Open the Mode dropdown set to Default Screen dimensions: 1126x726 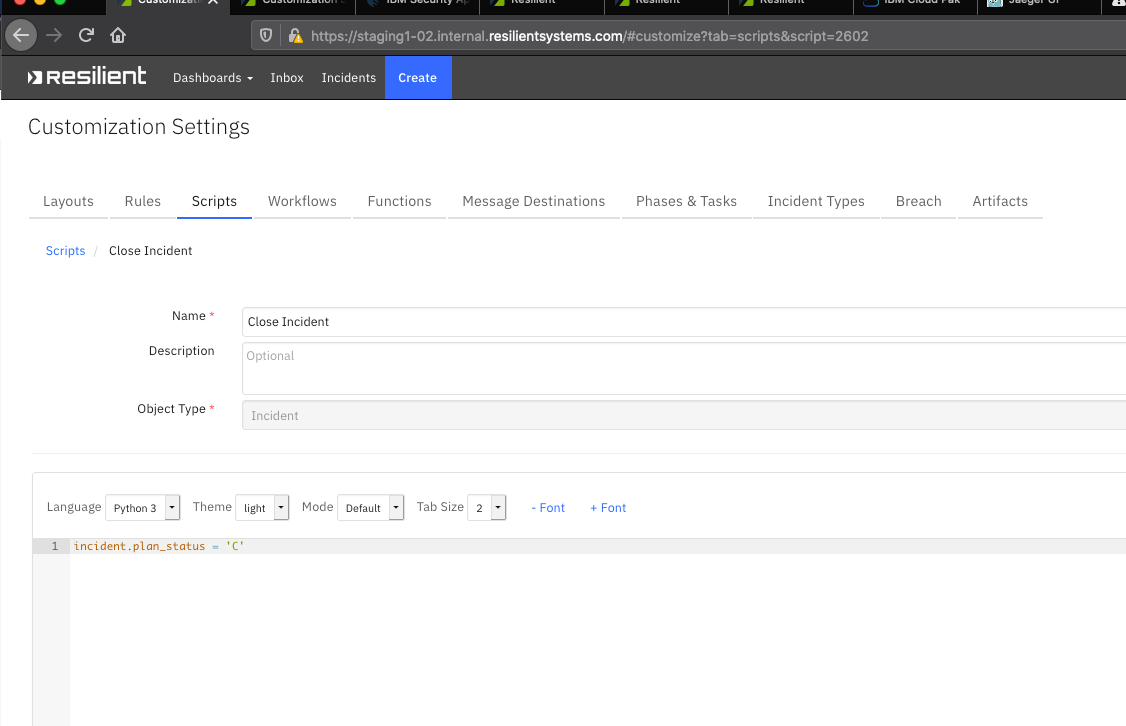371,508
